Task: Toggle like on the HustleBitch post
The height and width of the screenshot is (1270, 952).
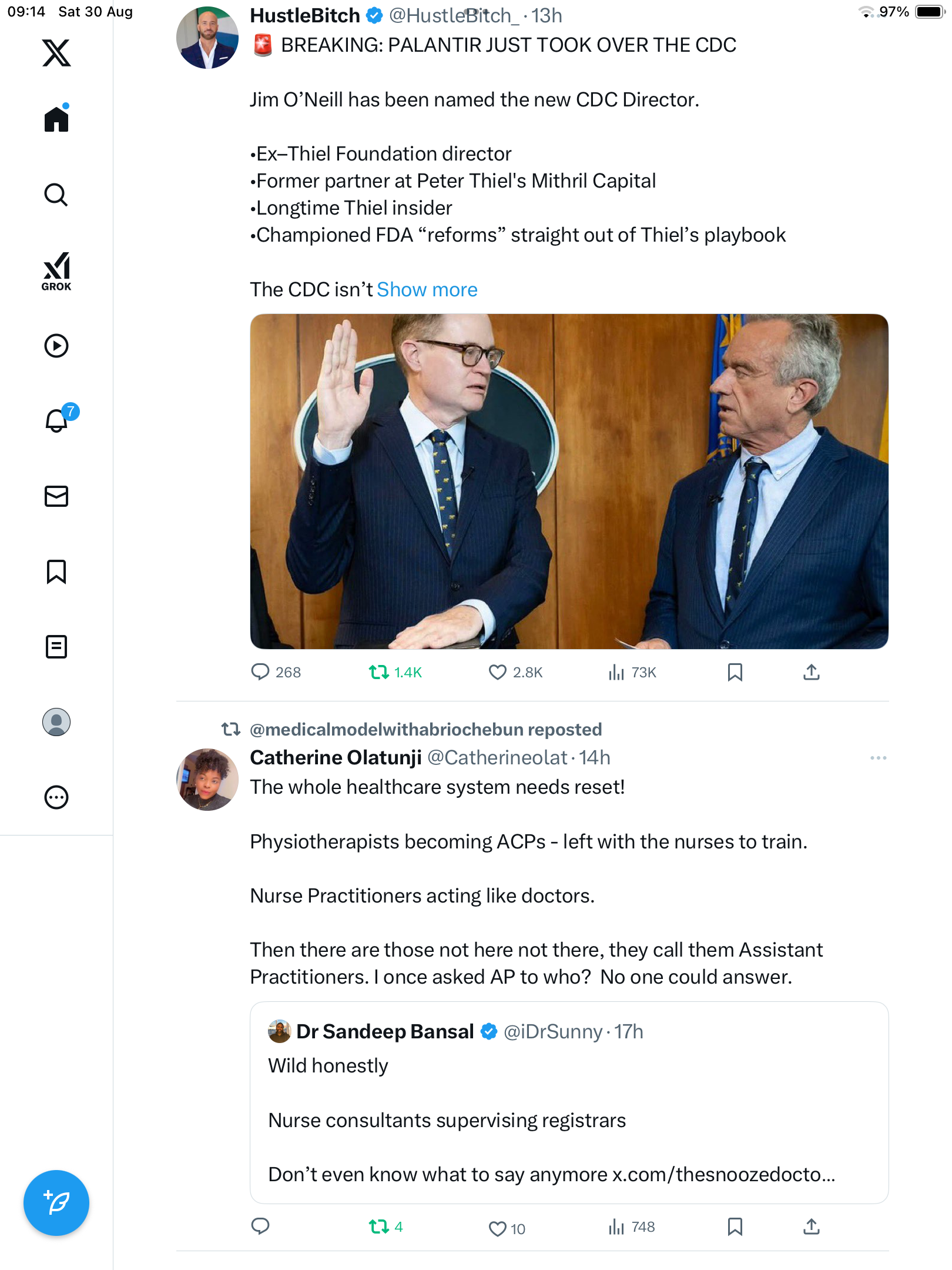Action: (x=498, y=672)
